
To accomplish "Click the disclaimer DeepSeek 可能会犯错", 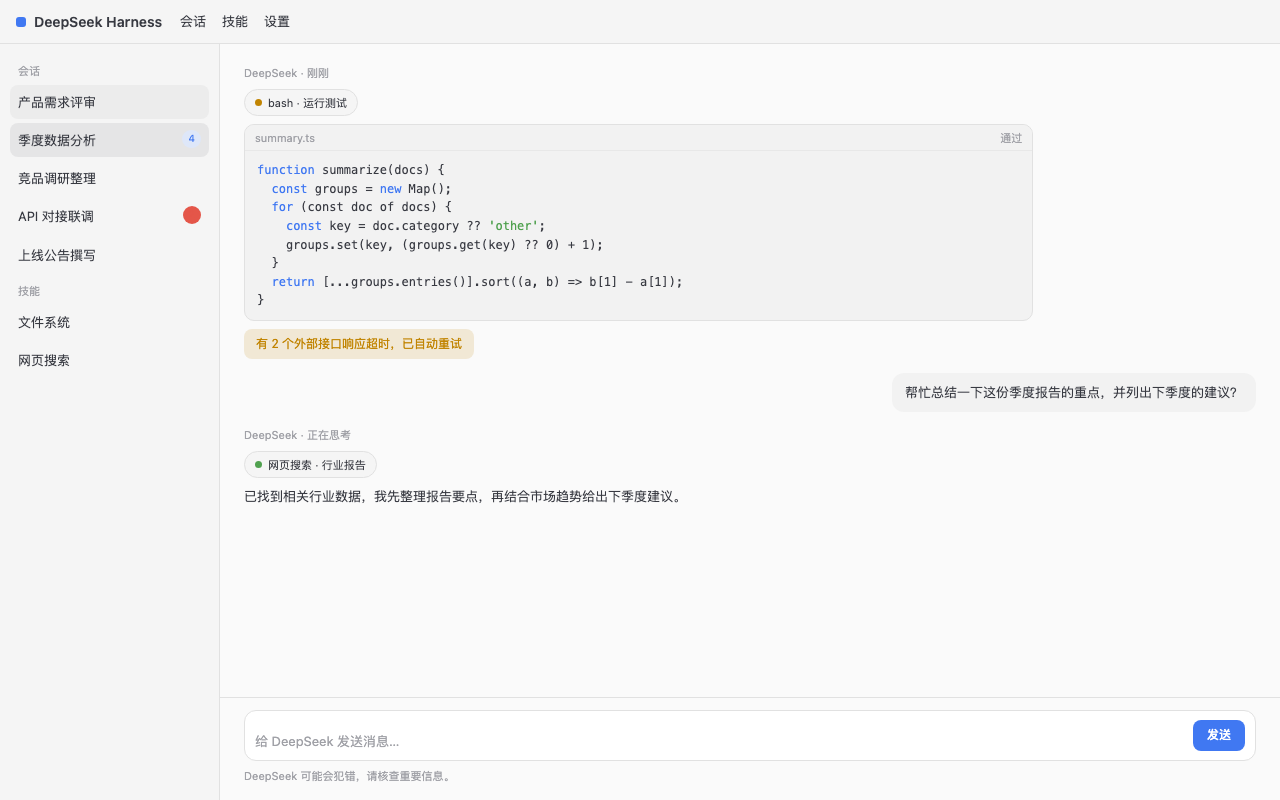I will coord(349,776).
